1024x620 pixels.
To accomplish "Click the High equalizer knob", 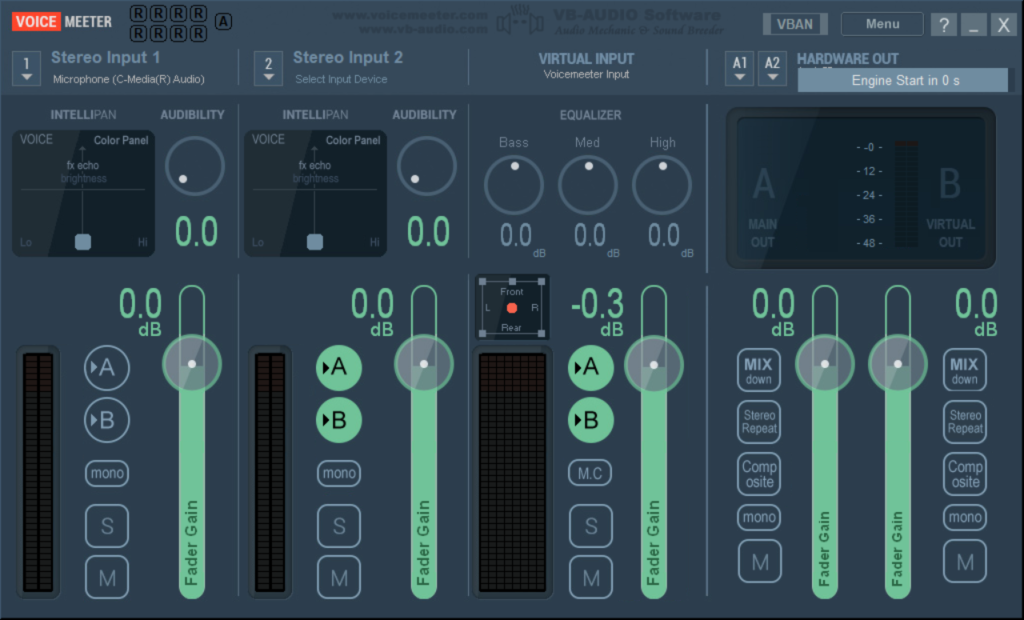I will tap(662, 185).
